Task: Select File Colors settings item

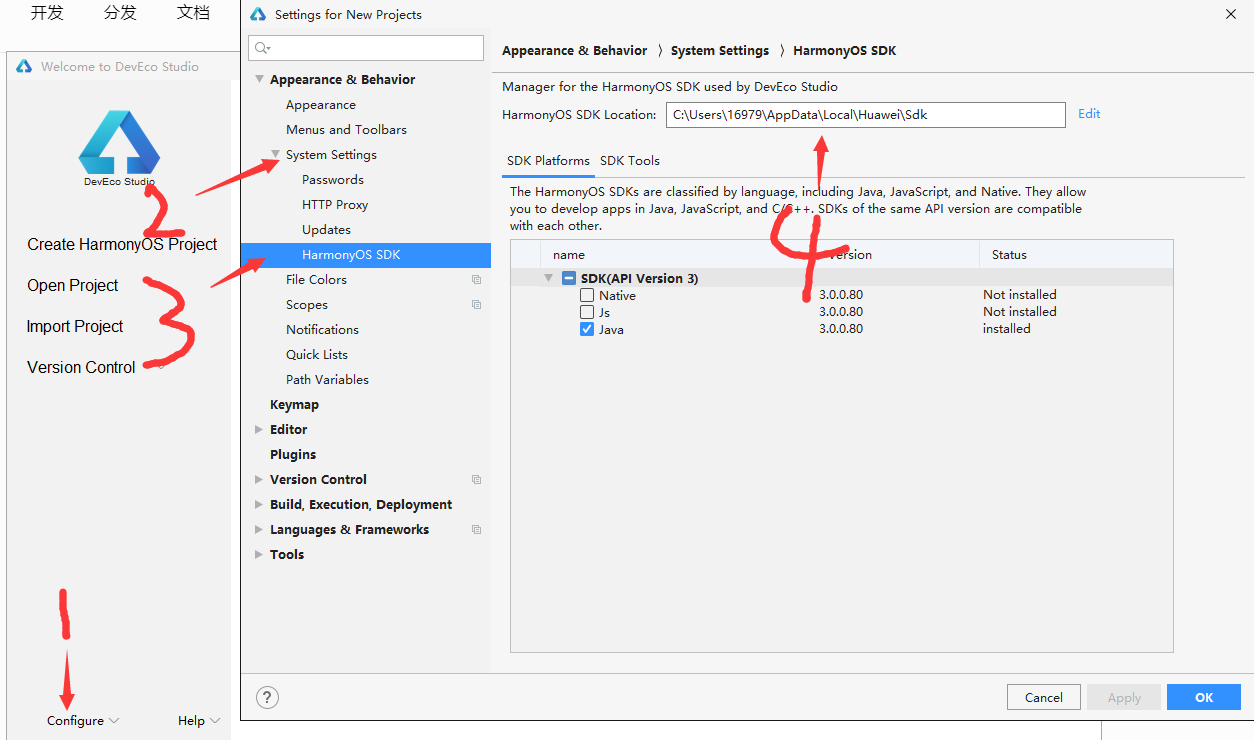Action: (316, 280)
